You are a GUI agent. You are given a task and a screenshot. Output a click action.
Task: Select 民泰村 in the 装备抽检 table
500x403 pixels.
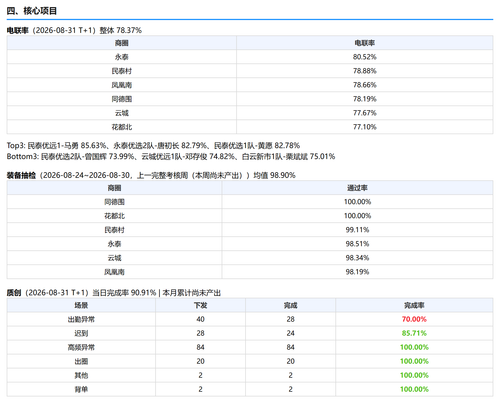point(114,230)
